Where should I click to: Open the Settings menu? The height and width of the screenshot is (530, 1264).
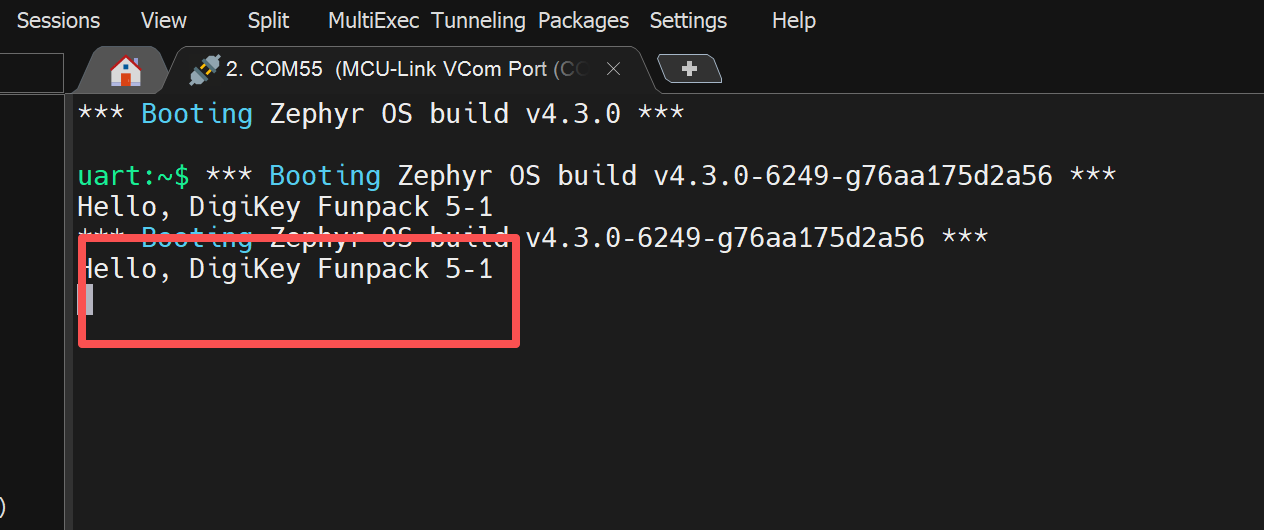[x=688, y=20]
